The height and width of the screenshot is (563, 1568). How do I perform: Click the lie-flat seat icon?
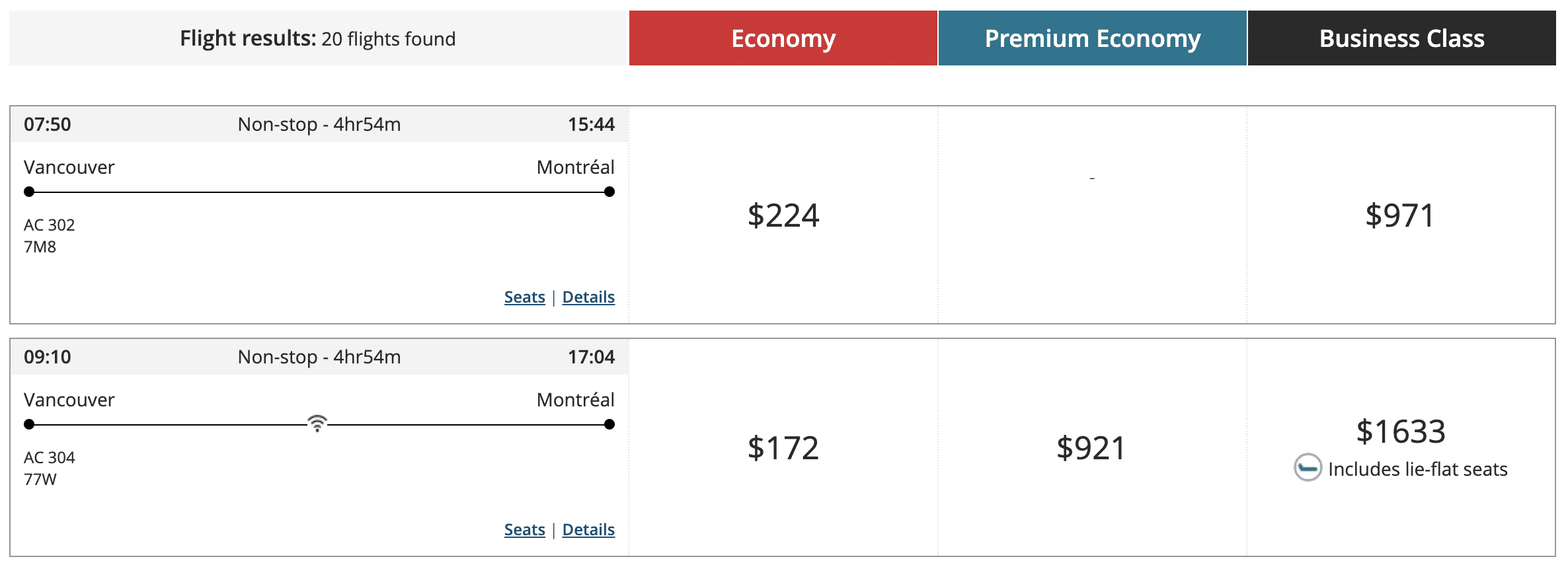click(x=1308, y=468)
